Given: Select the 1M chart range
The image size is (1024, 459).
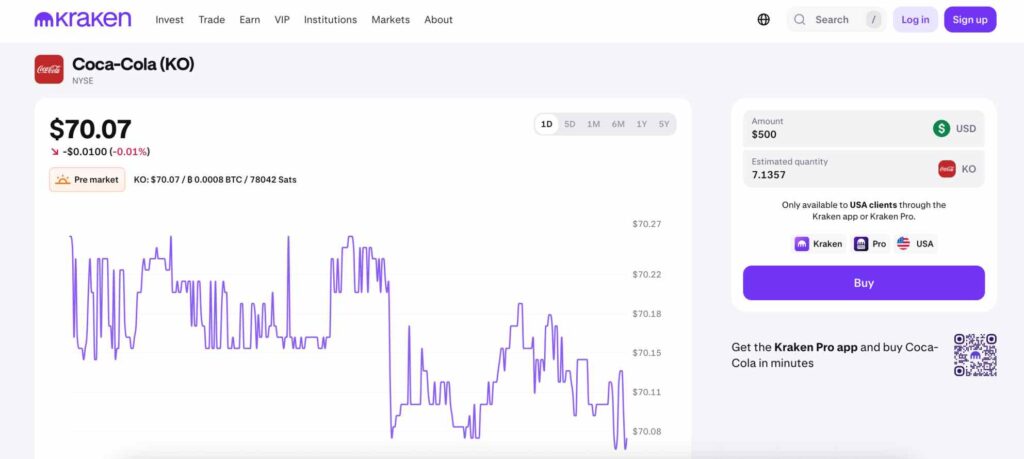Looking at the screenshot, I should click(x=593, y=124).
